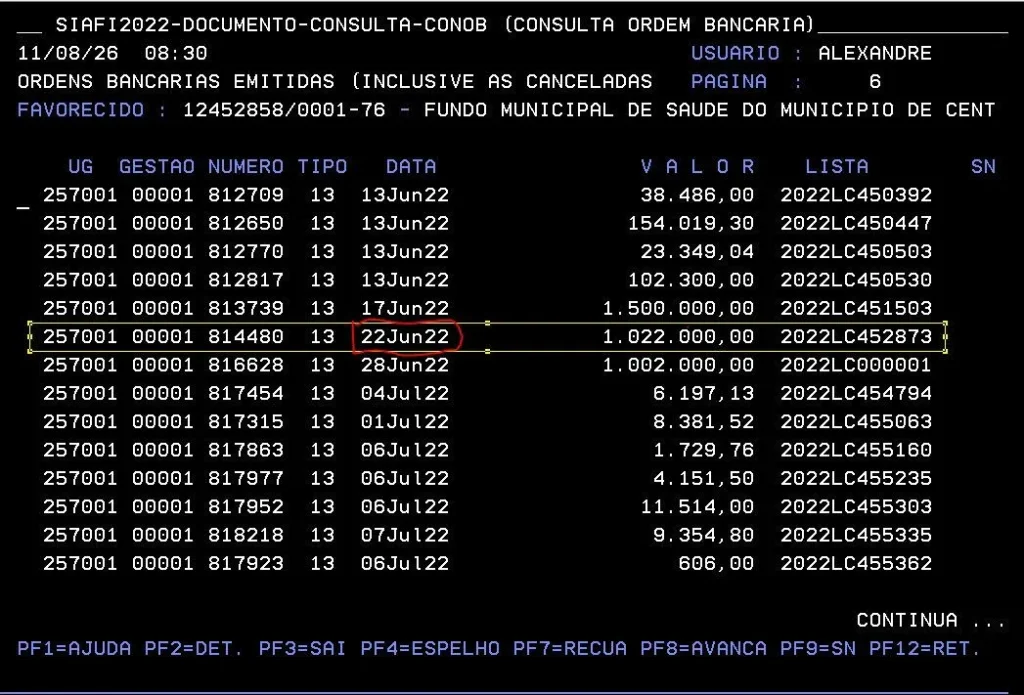This screenshot has height=695, width=1024.
Task: Click the NUMERO column header
Action: pyautogui.click(x=246, y=167)
